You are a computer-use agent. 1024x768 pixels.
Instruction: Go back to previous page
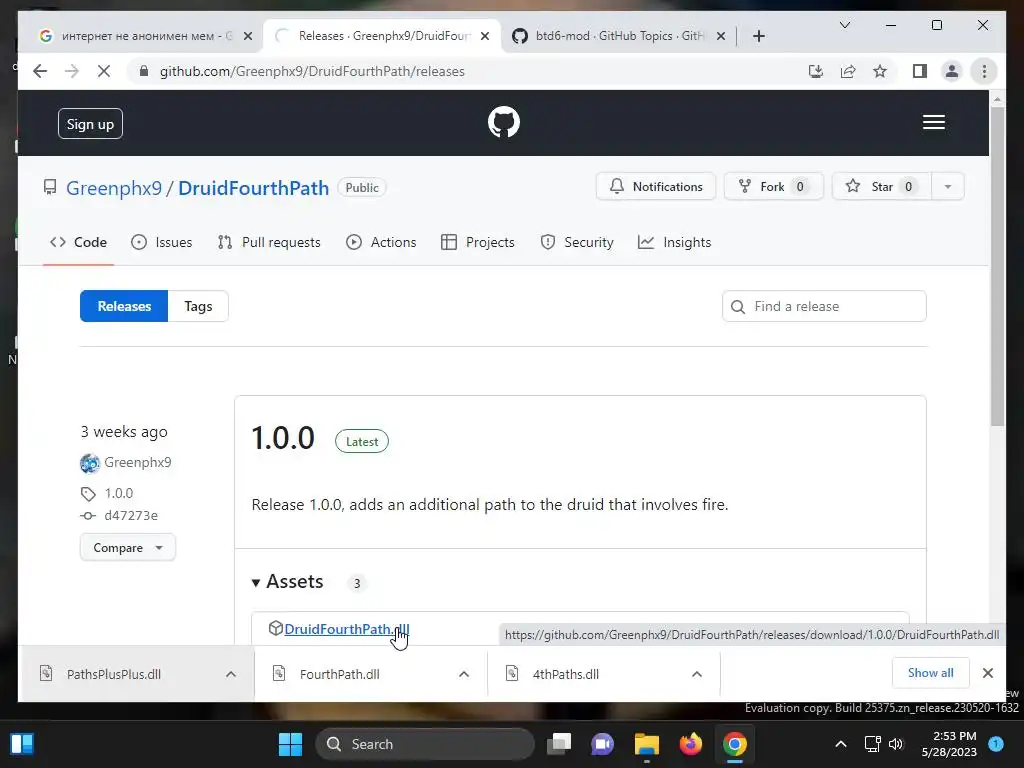pos(40,71)
